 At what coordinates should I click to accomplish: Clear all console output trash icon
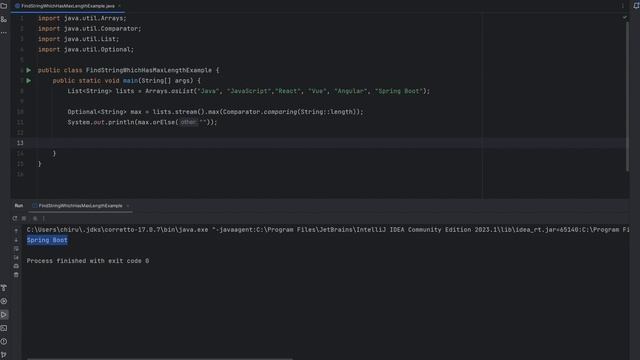click(16, 275)
